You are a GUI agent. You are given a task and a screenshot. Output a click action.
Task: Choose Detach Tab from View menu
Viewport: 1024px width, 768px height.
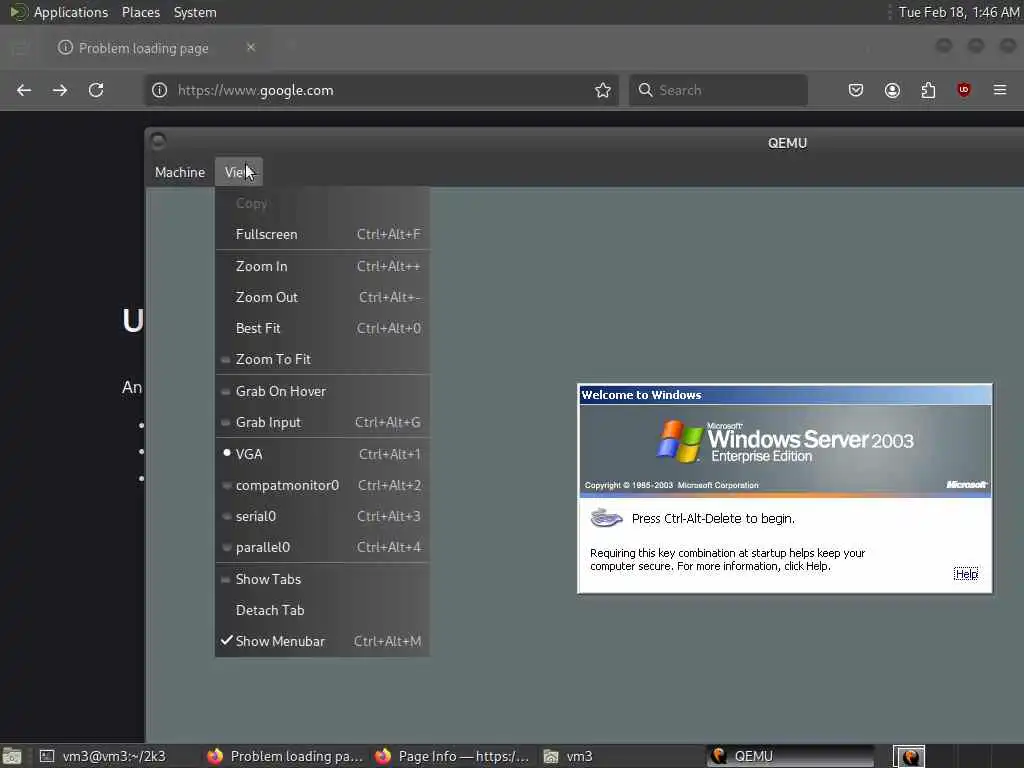coord(322,610)
